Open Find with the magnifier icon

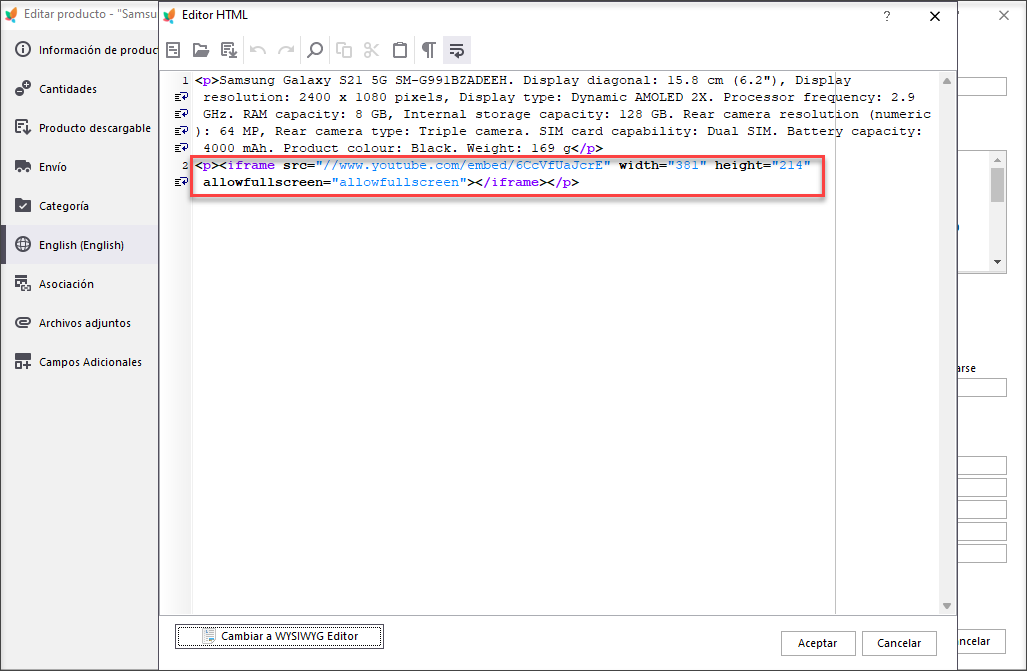(x=315, y=50)
